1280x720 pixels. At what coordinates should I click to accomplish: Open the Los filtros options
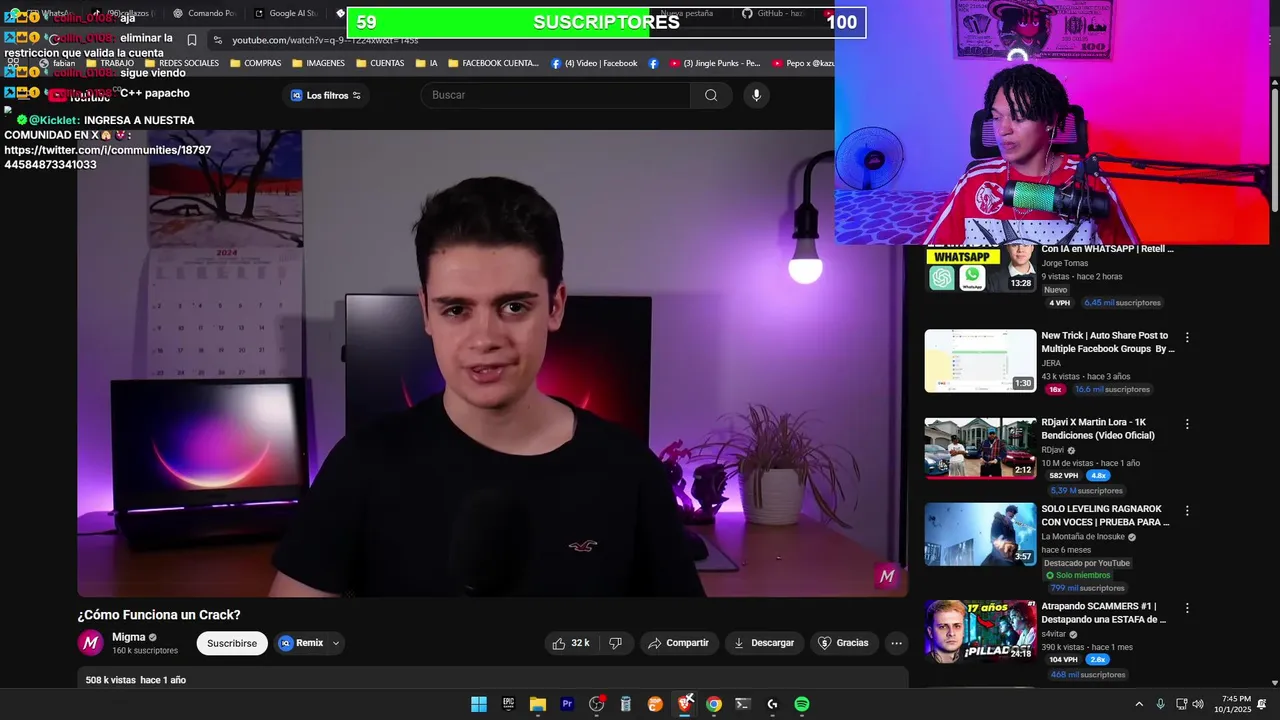click(x=326, y=95)
